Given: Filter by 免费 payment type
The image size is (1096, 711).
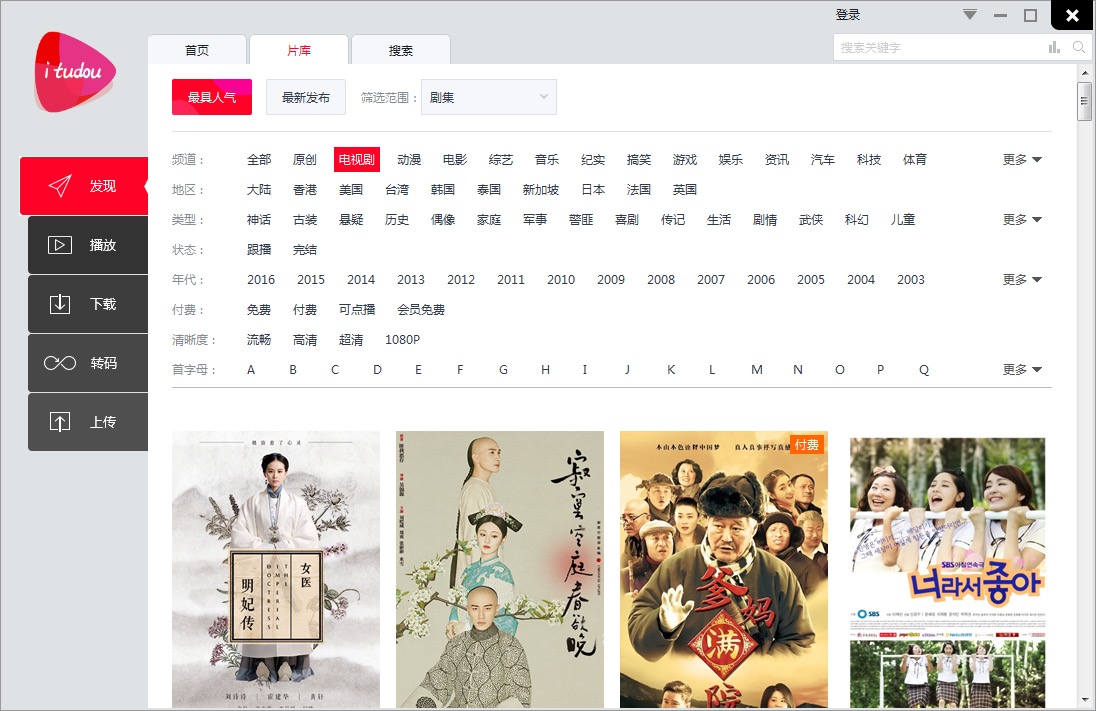Looking at the screenshot, I should pos(259,310).
